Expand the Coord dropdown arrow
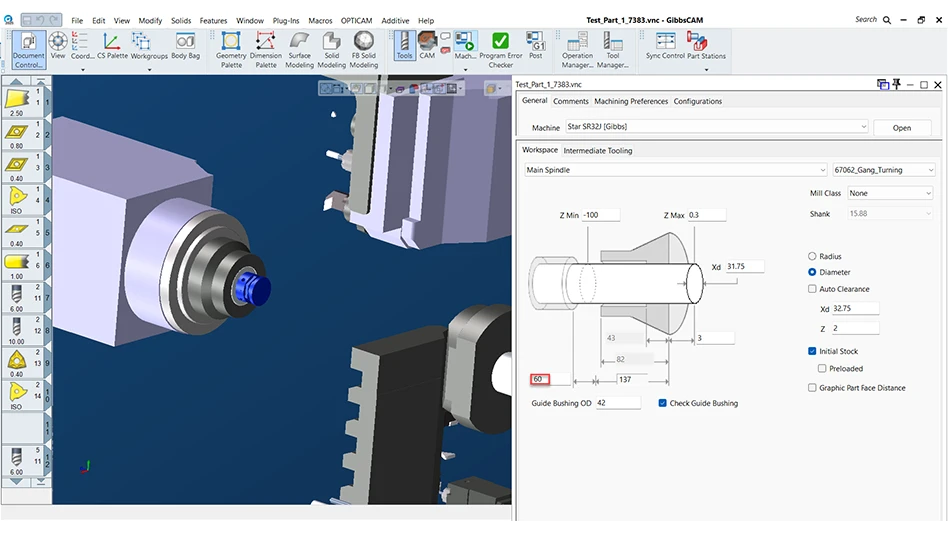The width and height of the screenshot is (948, 533). (83, 69)
